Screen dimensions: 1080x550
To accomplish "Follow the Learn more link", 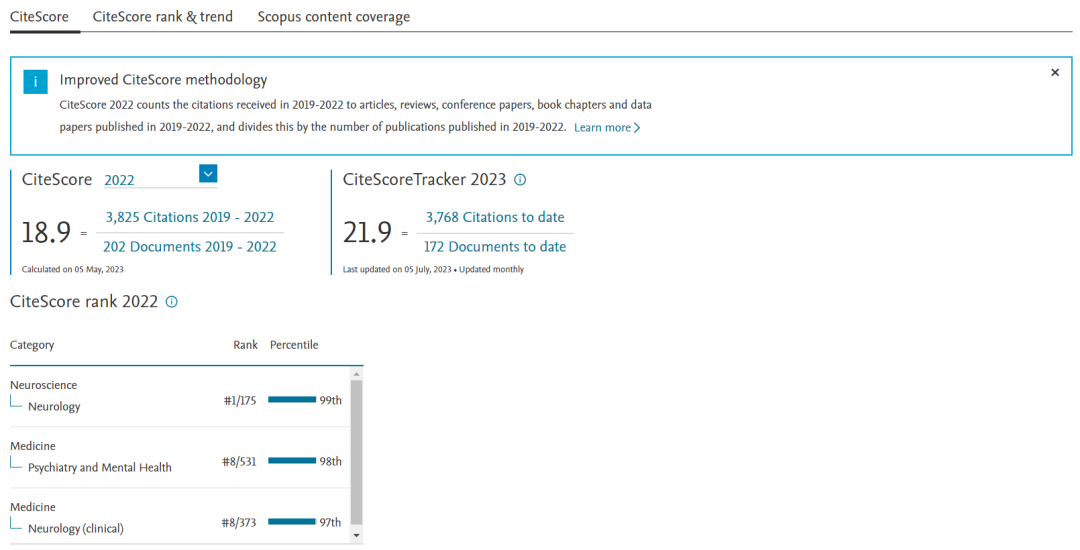I will pos(607,127).
